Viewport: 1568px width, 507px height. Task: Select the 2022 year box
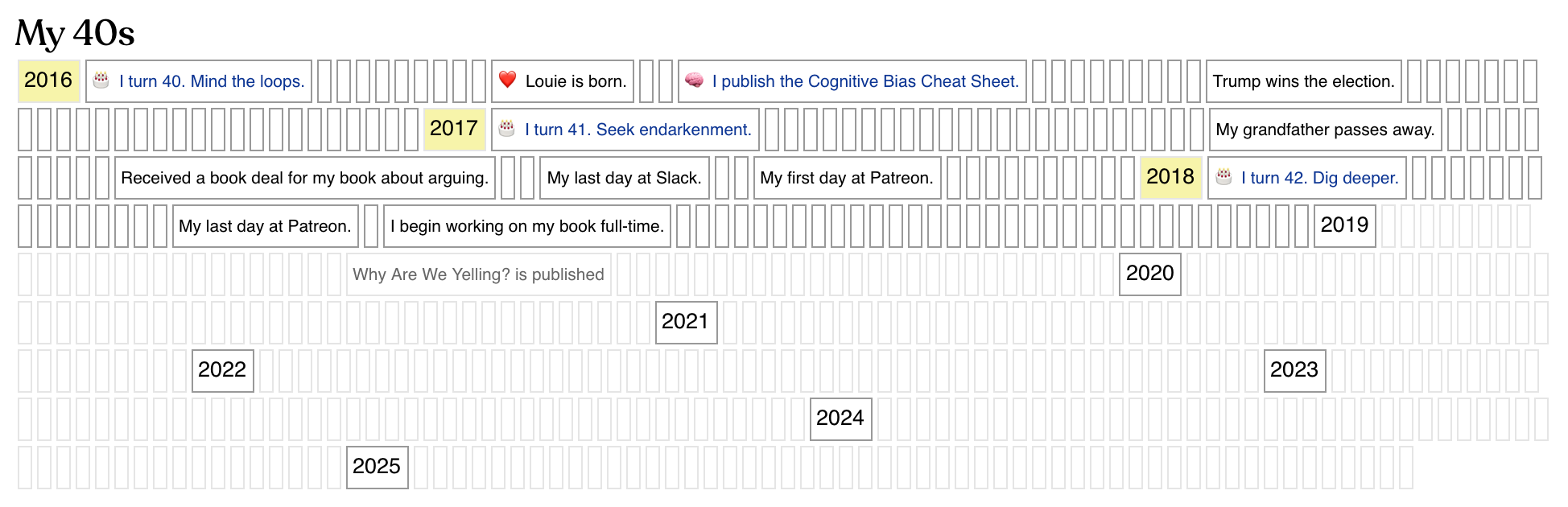222,370
